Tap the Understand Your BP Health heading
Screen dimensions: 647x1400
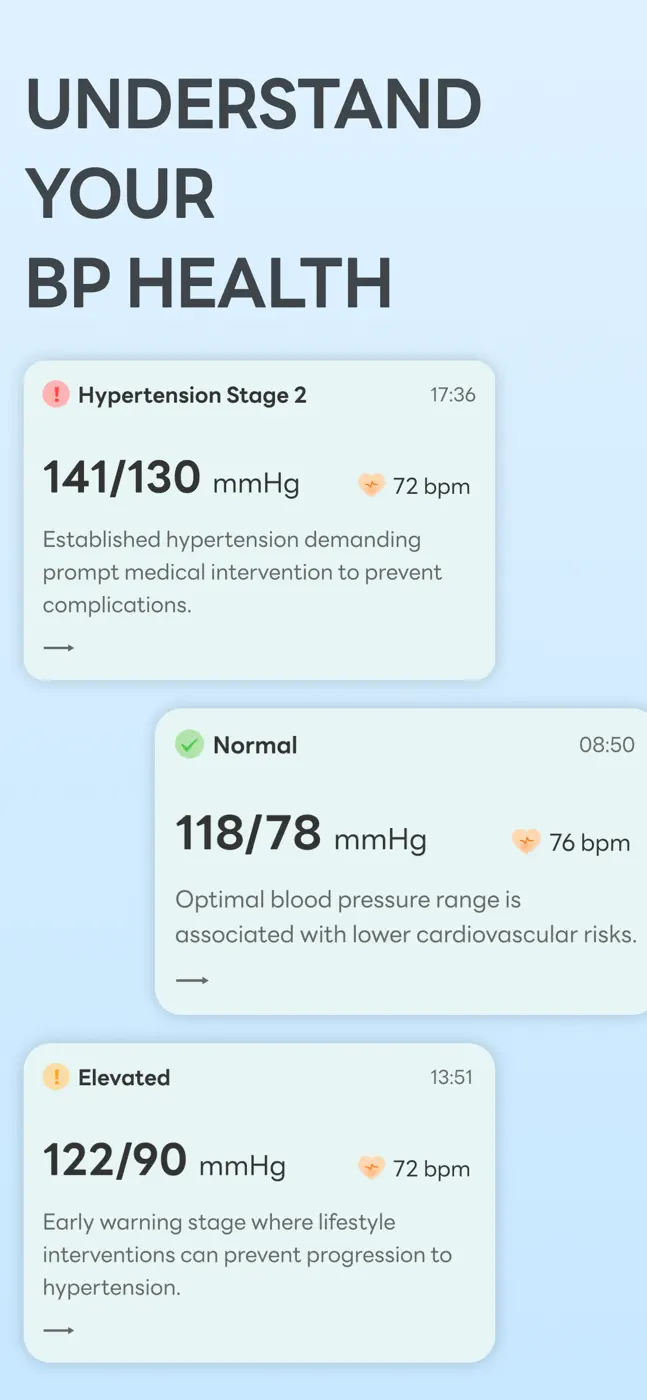click(253, 193)
